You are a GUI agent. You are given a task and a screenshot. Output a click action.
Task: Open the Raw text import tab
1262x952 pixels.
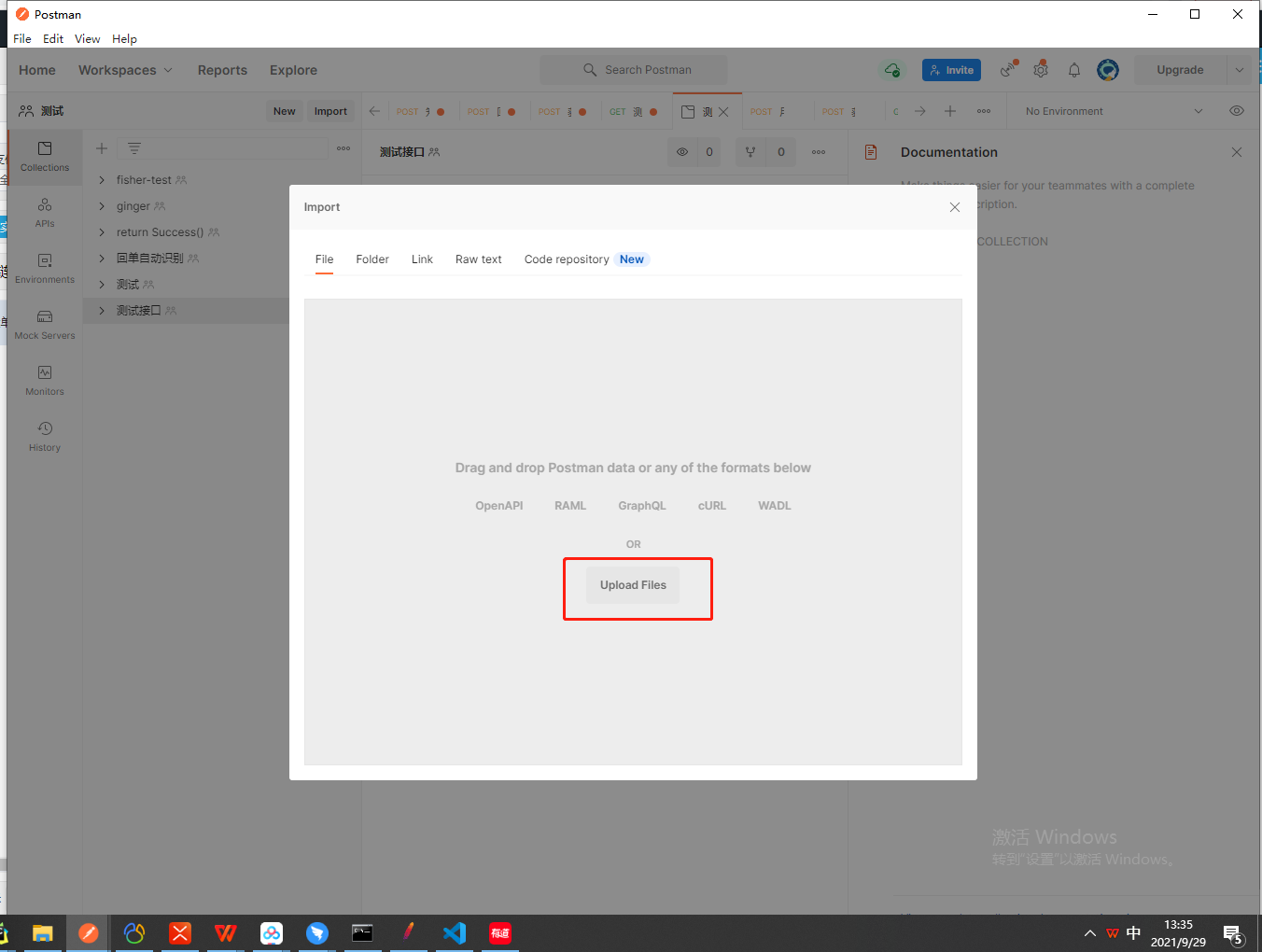pos(479,259)
